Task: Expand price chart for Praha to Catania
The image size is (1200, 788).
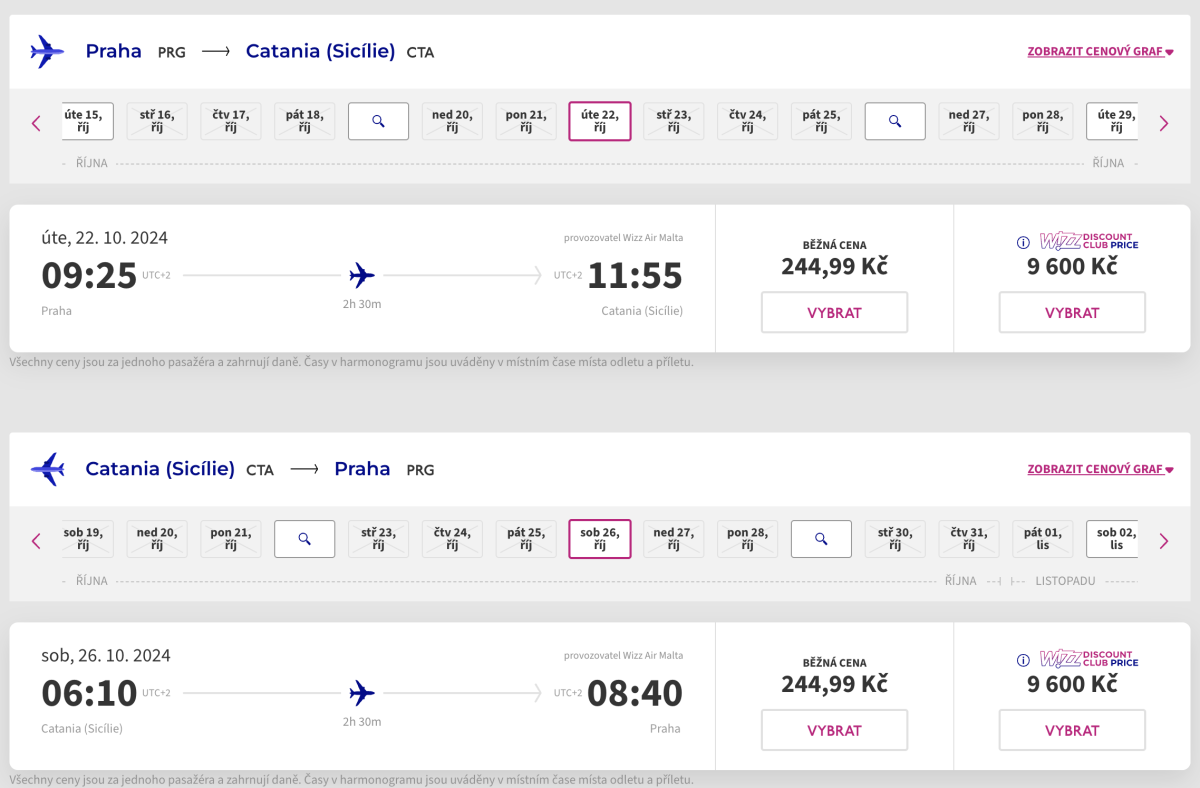Action: pos(1100,51)
